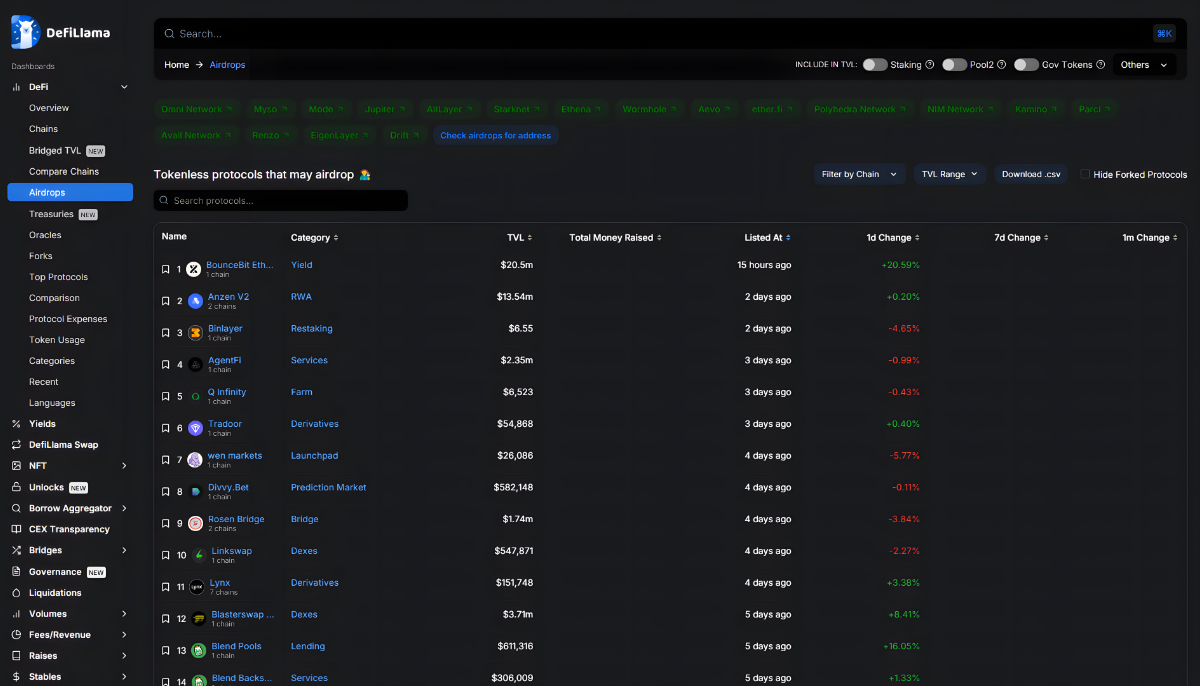Open the Others dropdown
Viewport: 1200px width, 686px height.
(x=1143, y=64)
